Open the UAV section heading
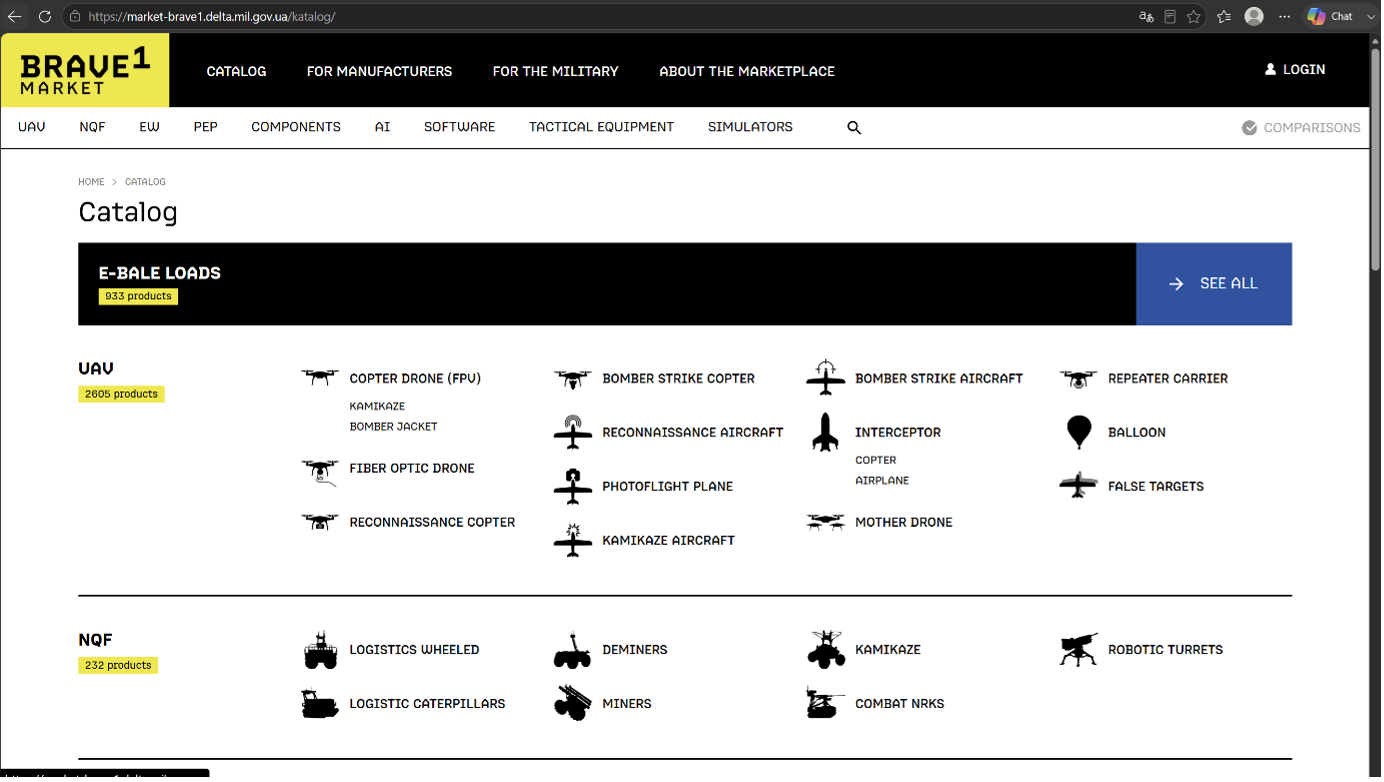 [x=96, y=368]
